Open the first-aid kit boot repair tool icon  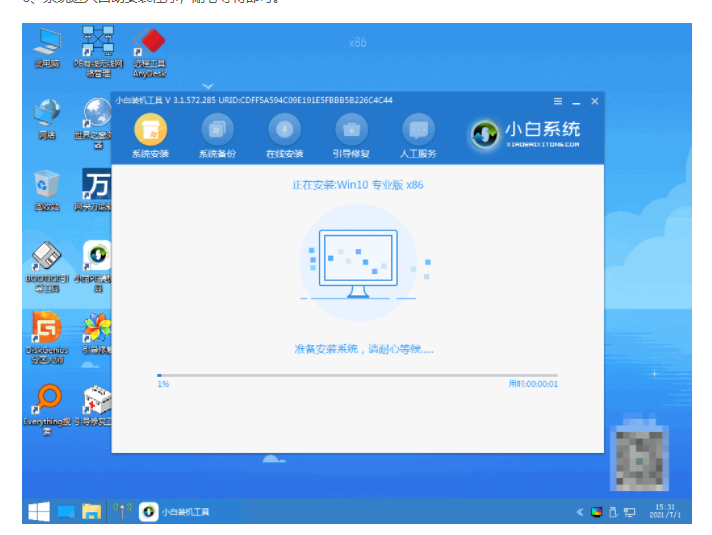(94, 406)
